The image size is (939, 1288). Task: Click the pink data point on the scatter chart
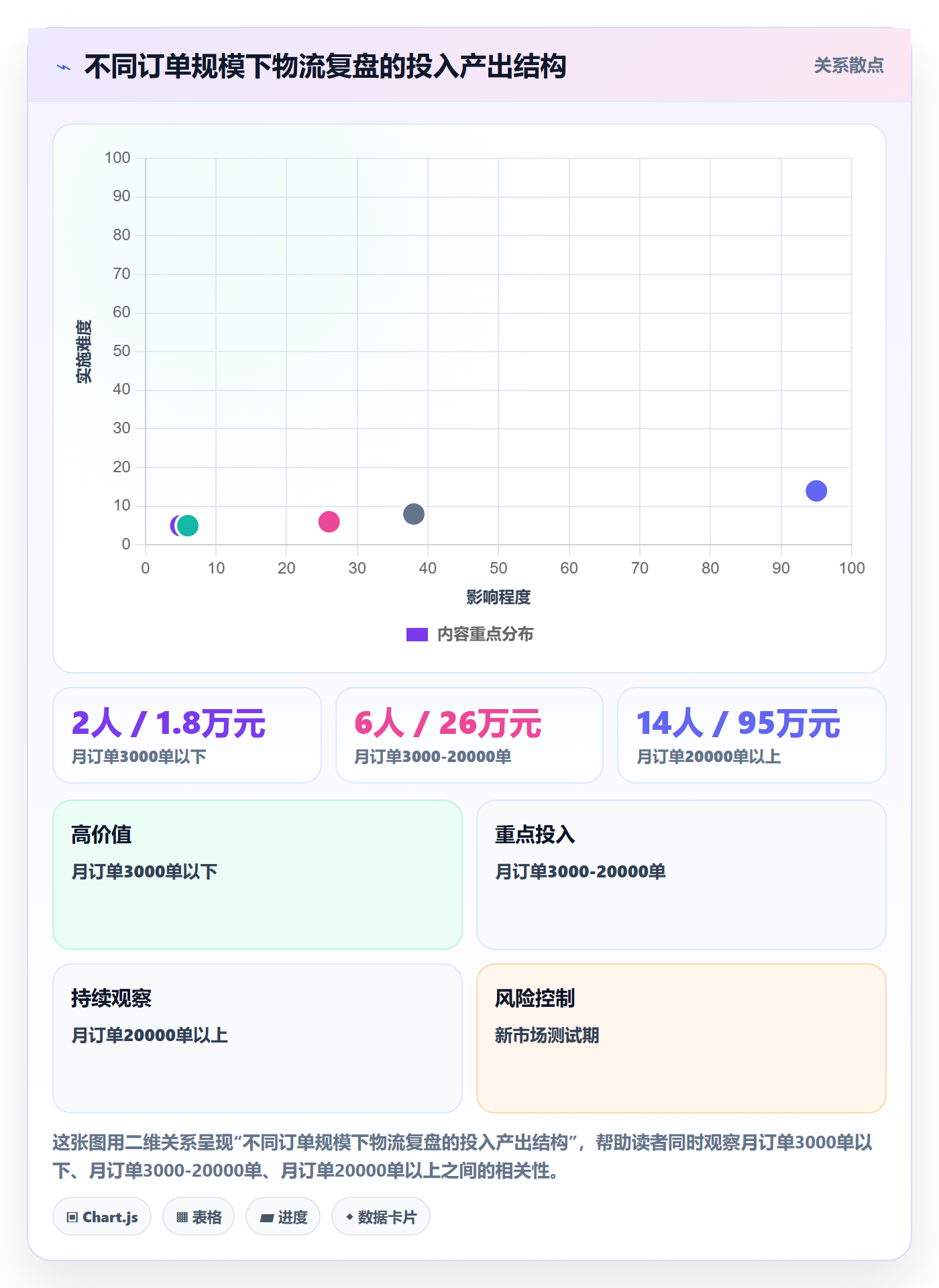tap(329, 521)
